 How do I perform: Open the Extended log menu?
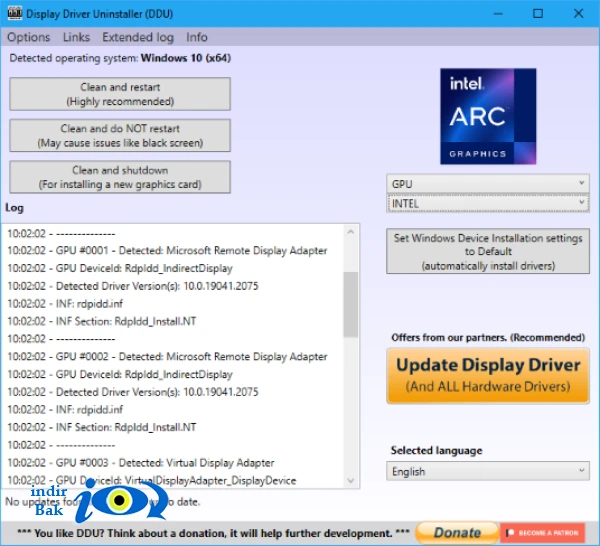point(138,37)
